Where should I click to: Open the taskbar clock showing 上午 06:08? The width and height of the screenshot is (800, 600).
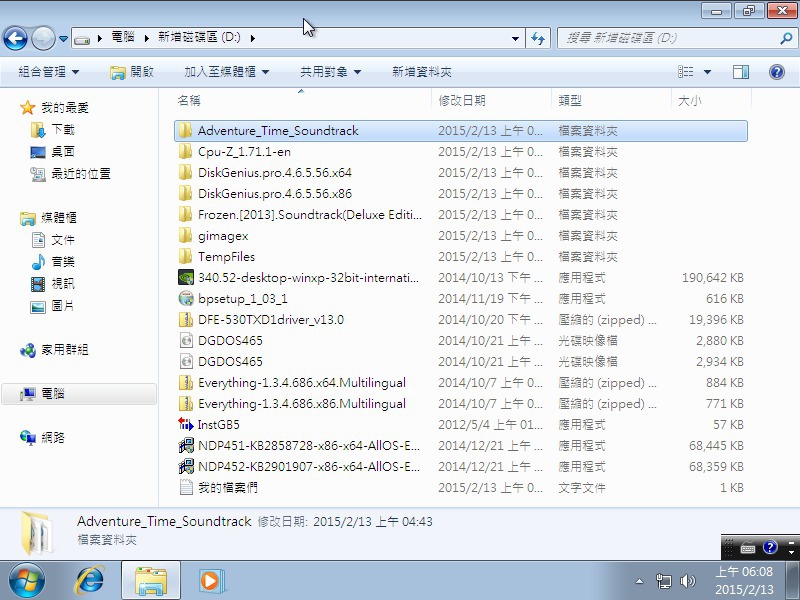(x=744, y=581)
